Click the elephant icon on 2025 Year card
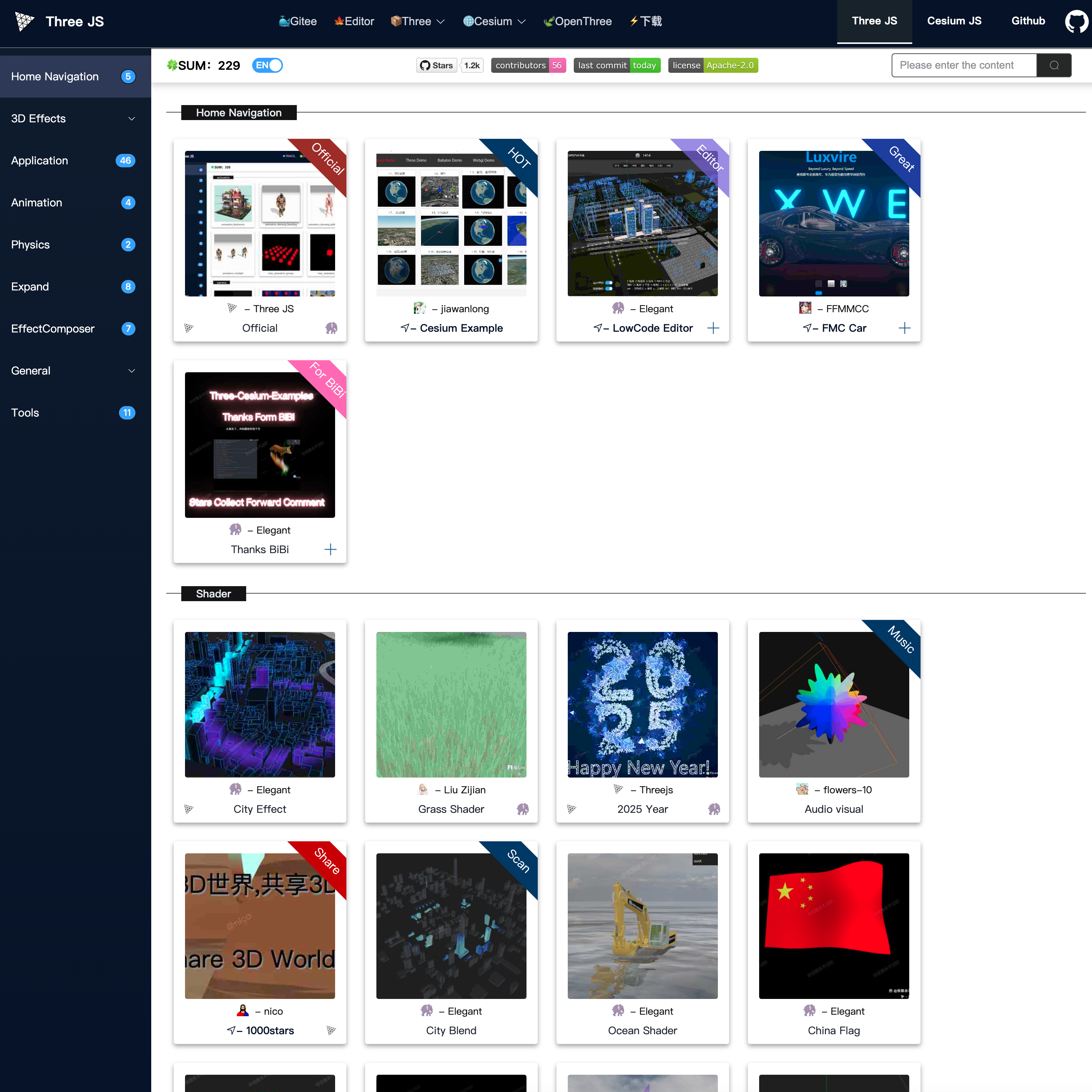1092x1092 pixels. pyautogui.click(x=714, y=809)
